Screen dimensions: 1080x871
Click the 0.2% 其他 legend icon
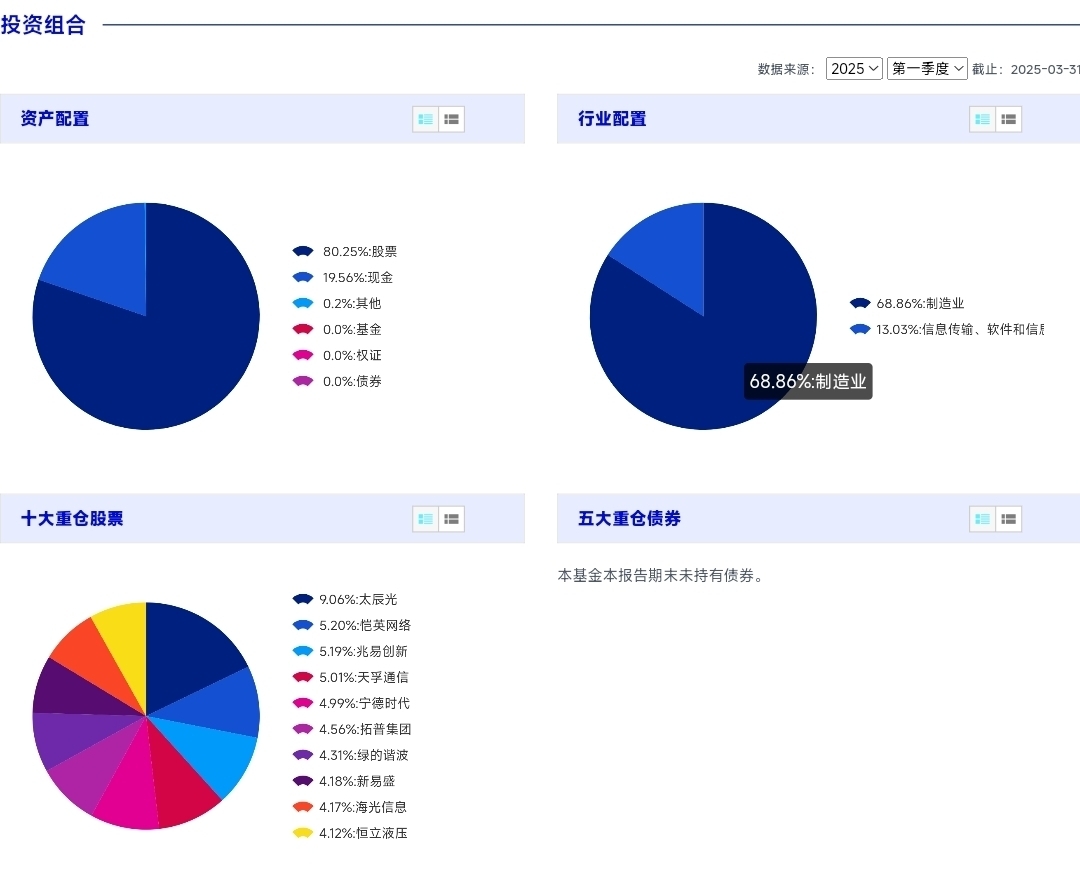point(303,304)
